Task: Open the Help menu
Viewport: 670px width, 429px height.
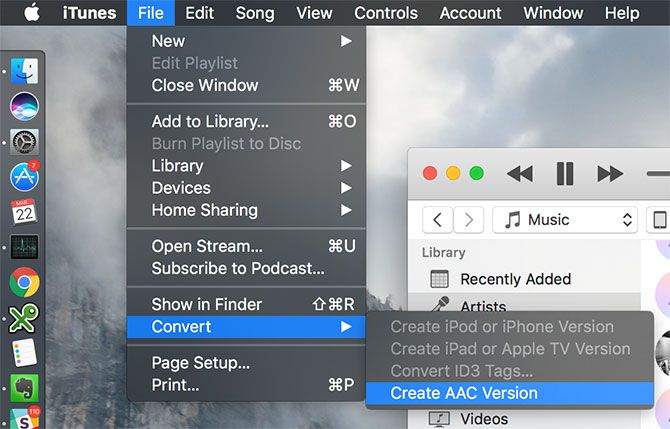Action: tap(622, 13)
